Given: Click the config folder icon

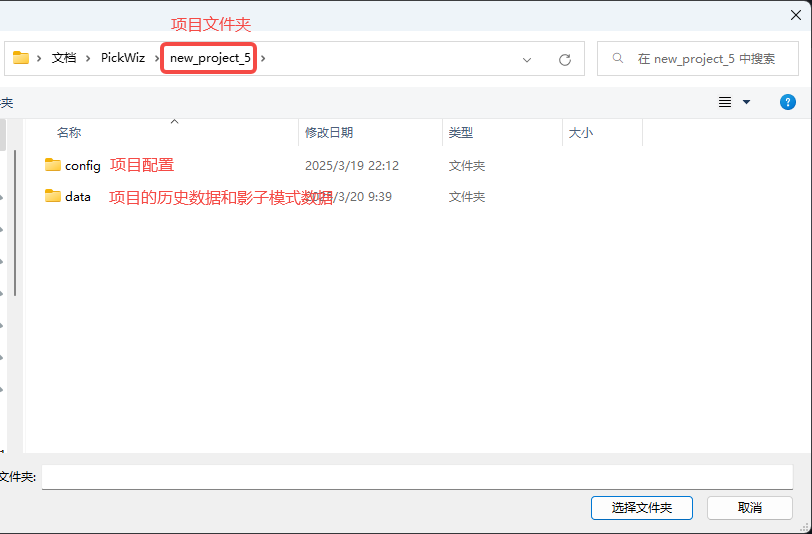Looking at the screenshot, I should (53, 165).
